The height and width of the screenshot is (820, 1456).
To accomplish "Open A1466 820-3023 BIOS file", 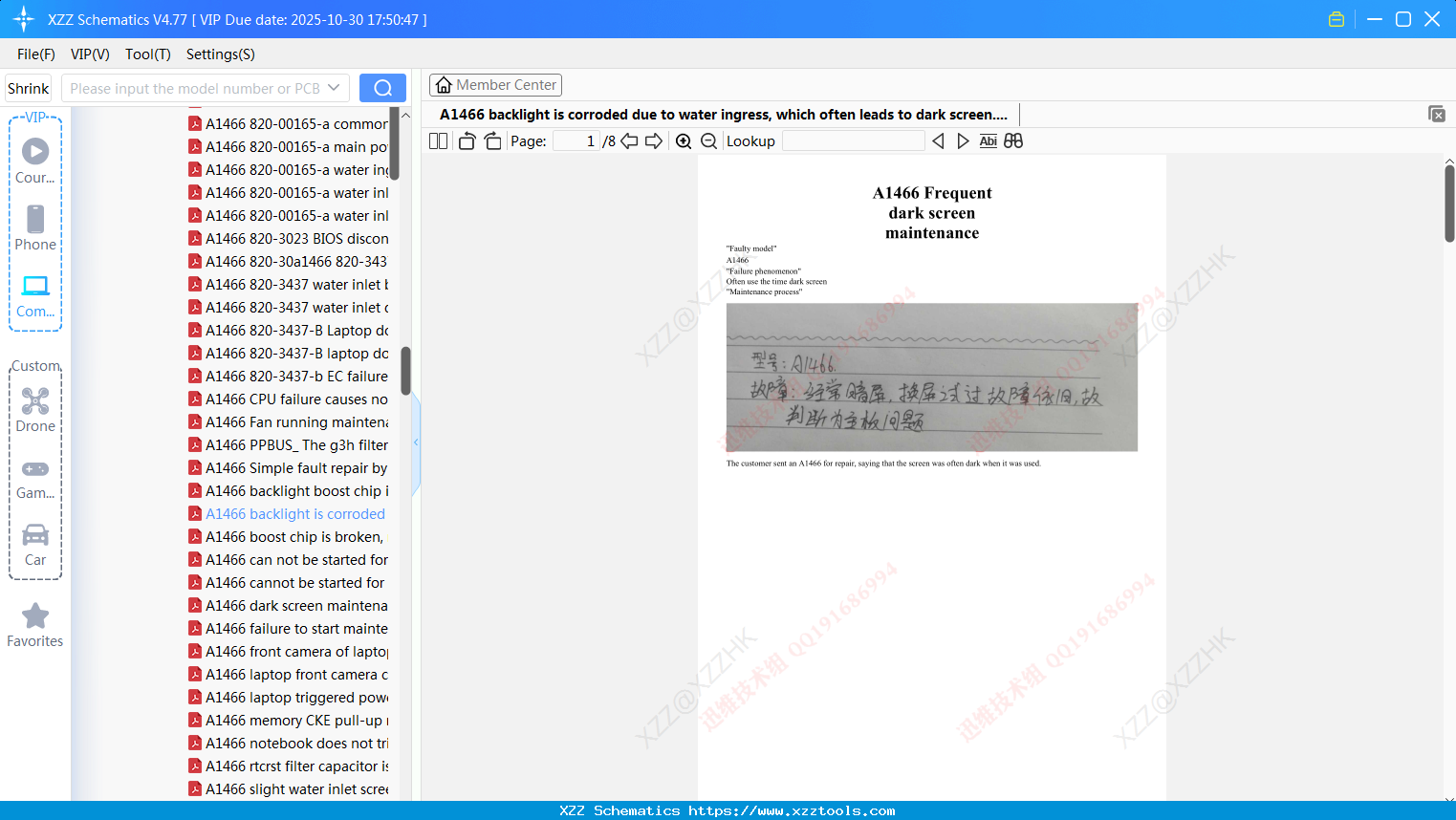I will point(288,239).
